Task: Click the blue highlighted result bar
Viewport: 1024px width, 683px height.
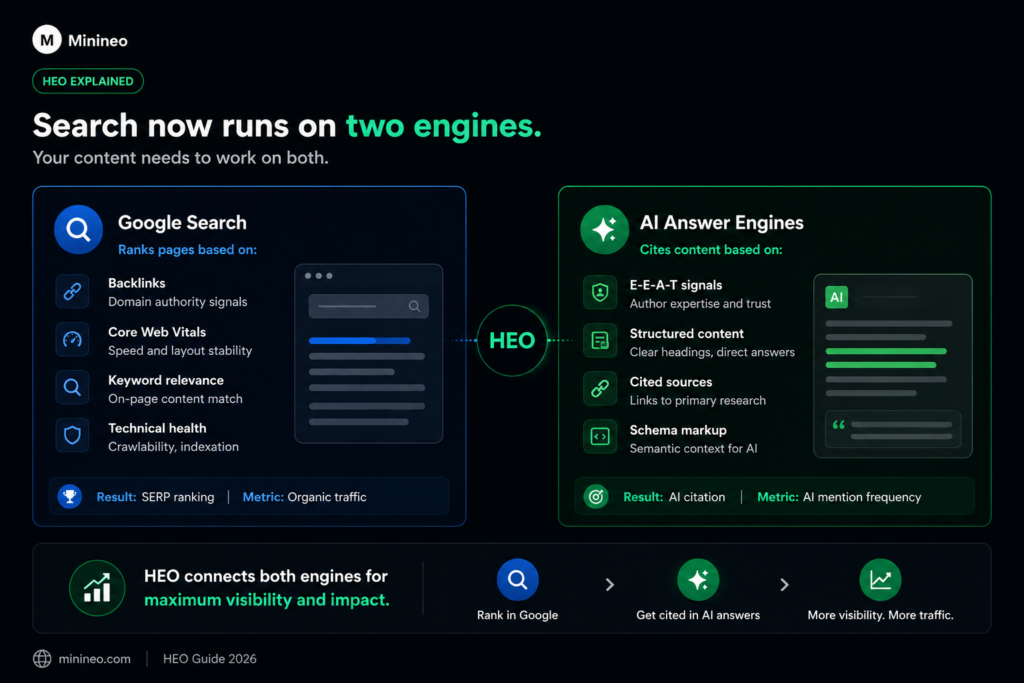Action: tap(359, 340)
